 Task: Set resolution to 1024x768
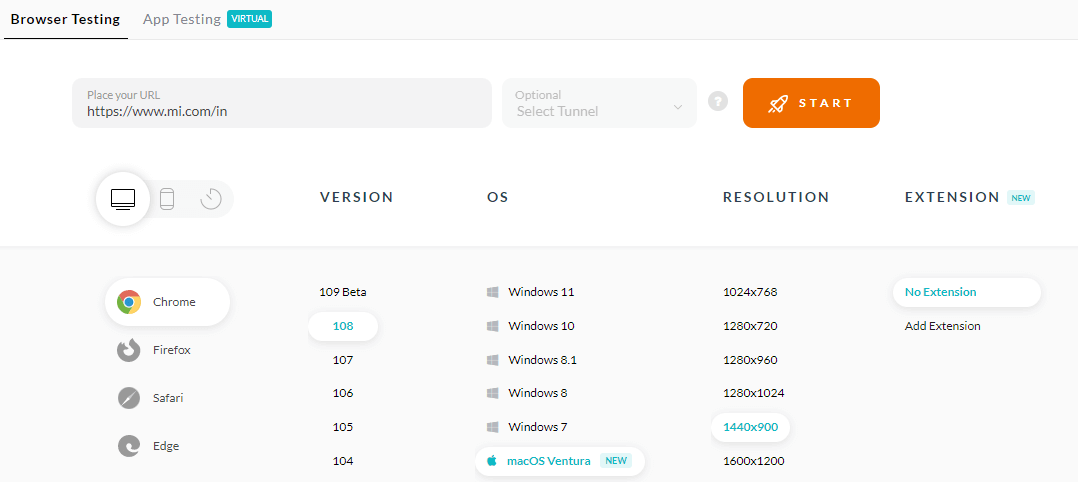tap(750, 292)
